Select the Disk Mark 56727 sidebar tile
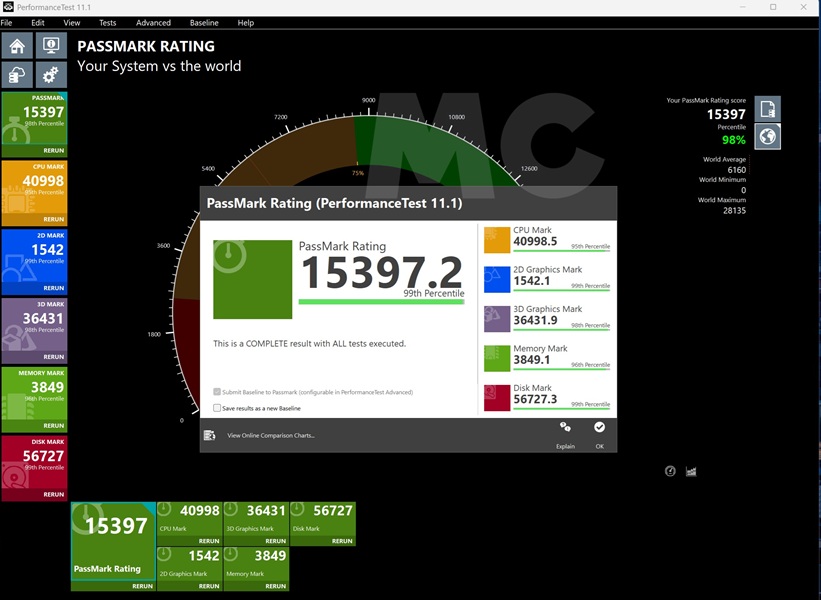The image size is (821, 600). [x=35, y=463]
